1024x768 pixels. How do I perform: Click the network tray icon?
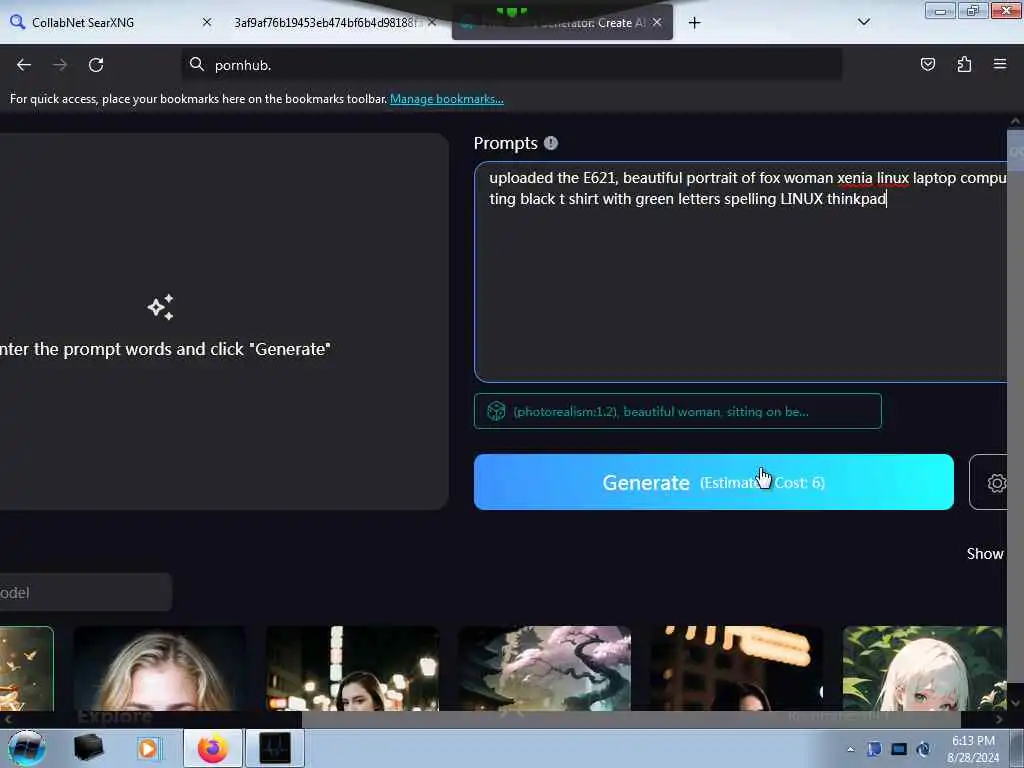899,749
